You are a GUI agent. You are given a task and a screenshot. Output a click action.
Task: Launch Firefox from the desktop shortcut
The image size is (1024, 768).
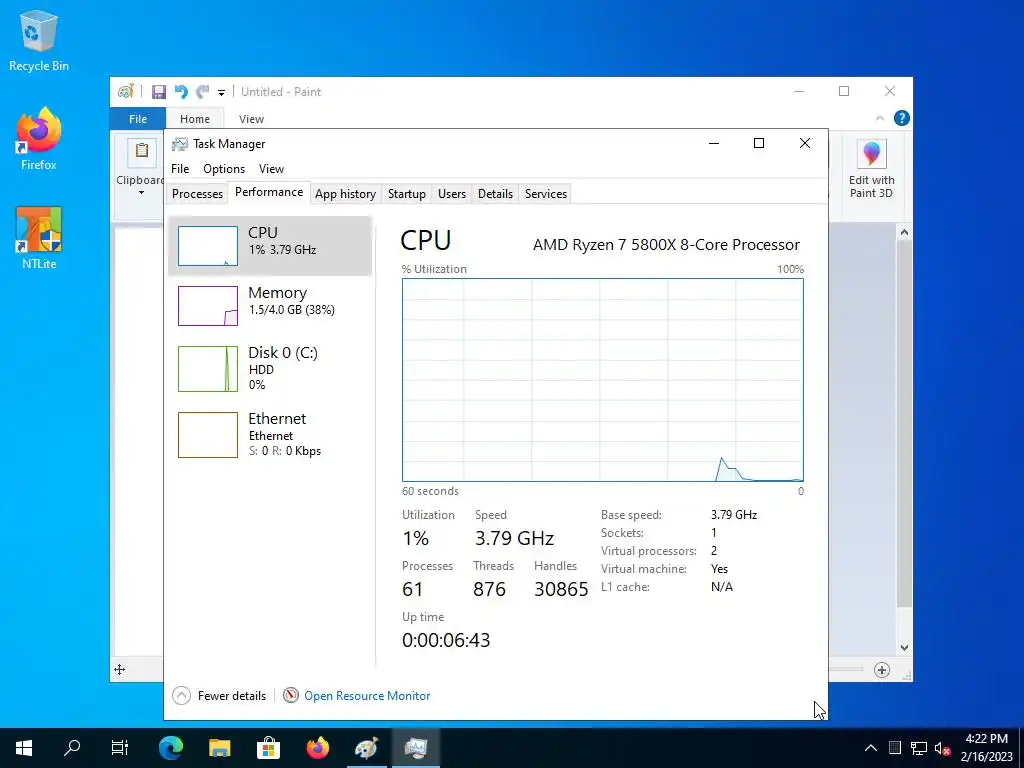[x=39, y=139]
